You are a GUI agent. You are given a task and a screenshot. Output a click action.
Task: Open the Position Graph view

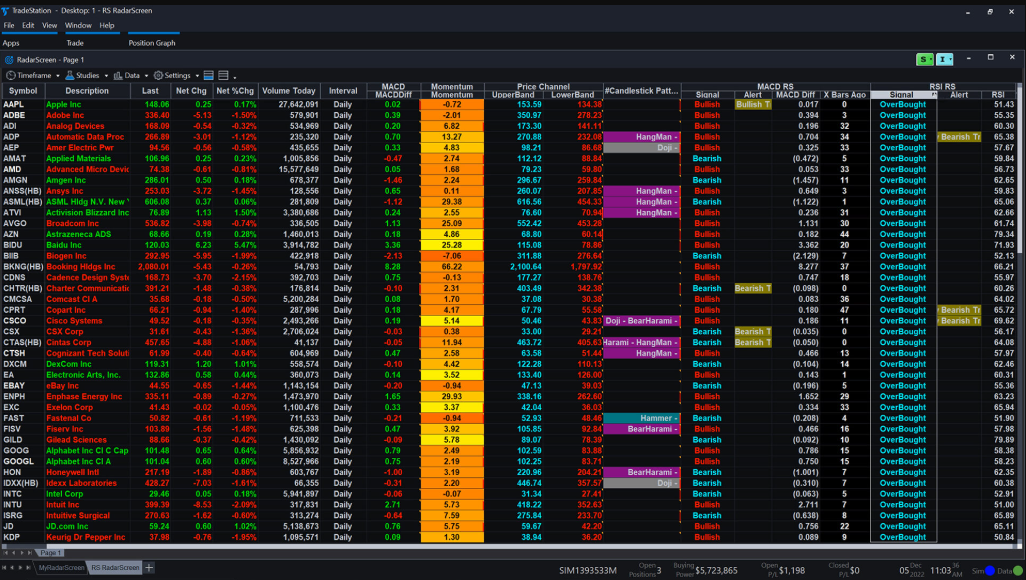coord(152,43)
